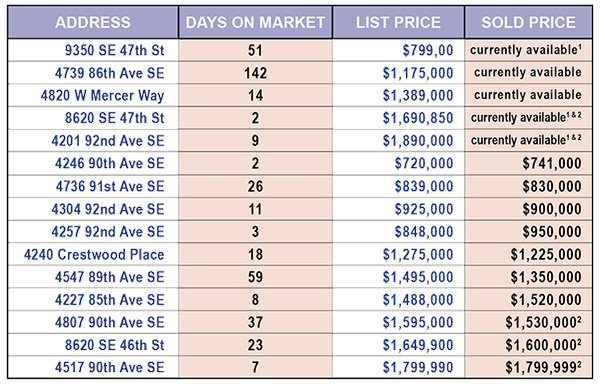Select the $1,690,850 list price
Screen dimensions: 605x386
(418, 118)
